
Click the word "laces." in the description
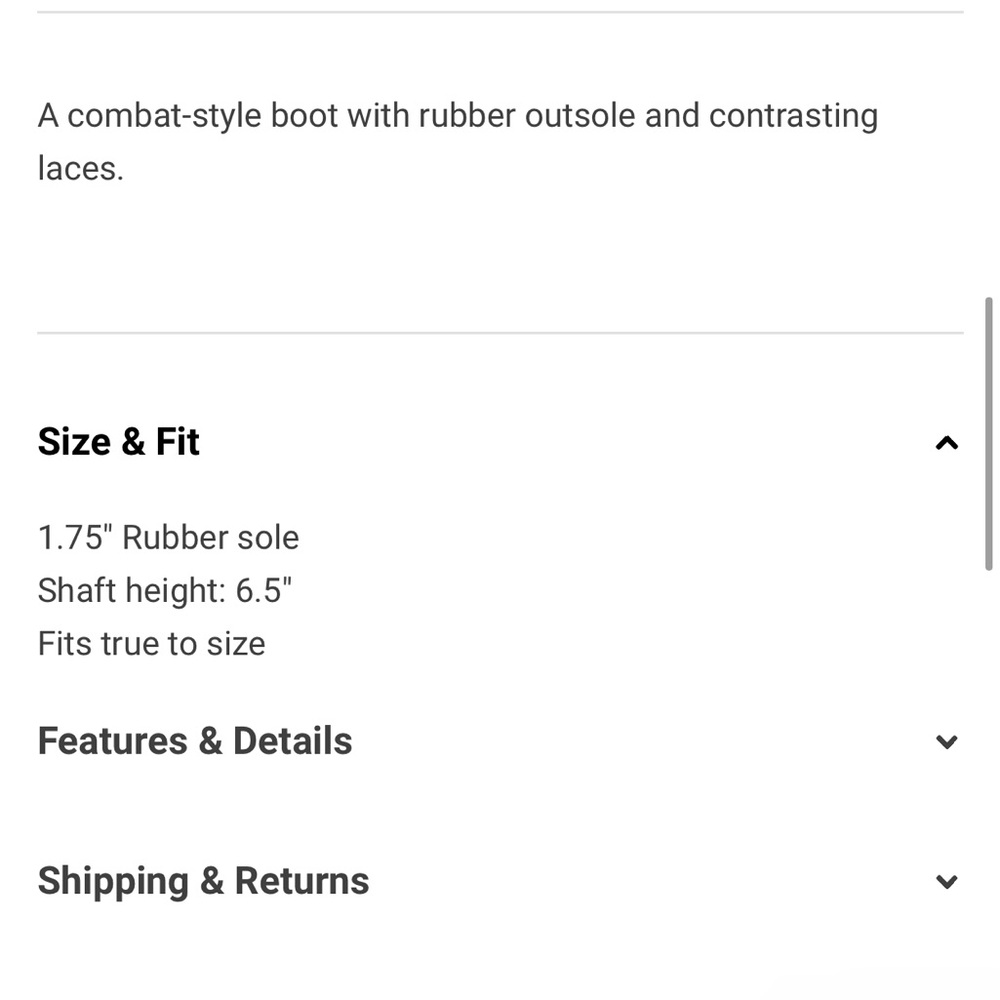click(x=80, y=169)
